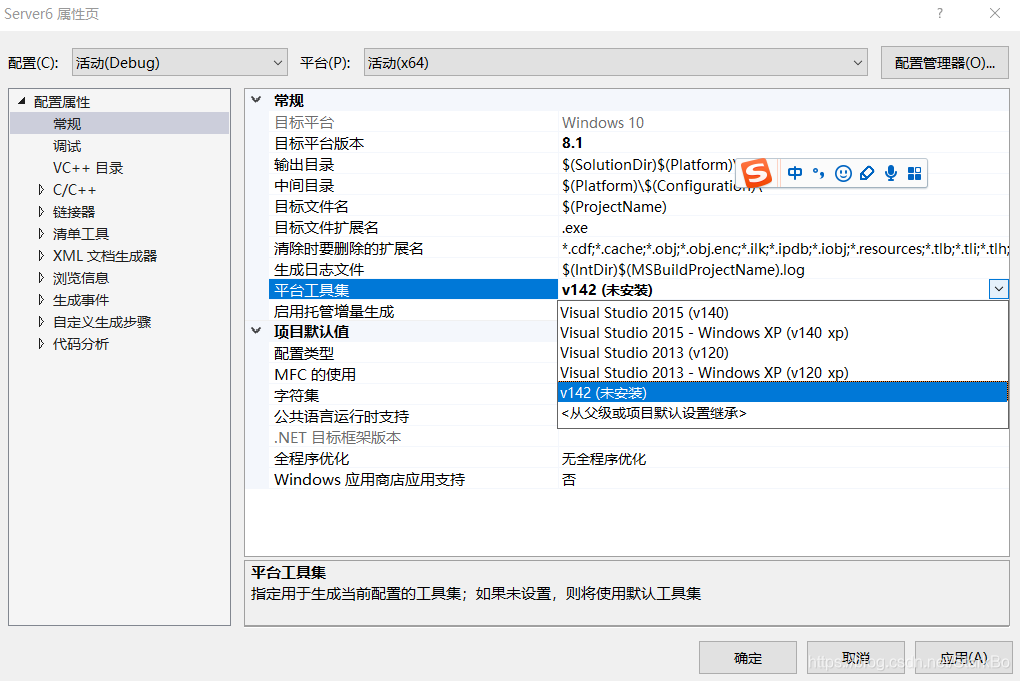Open the 平台(P) platform dropdown

[x=615, y=62]
